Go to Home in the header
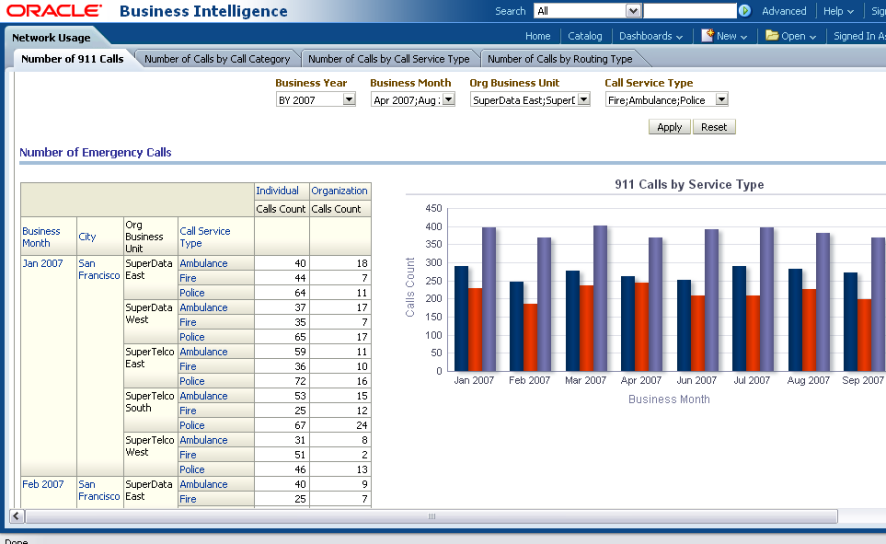 point(537,36)
